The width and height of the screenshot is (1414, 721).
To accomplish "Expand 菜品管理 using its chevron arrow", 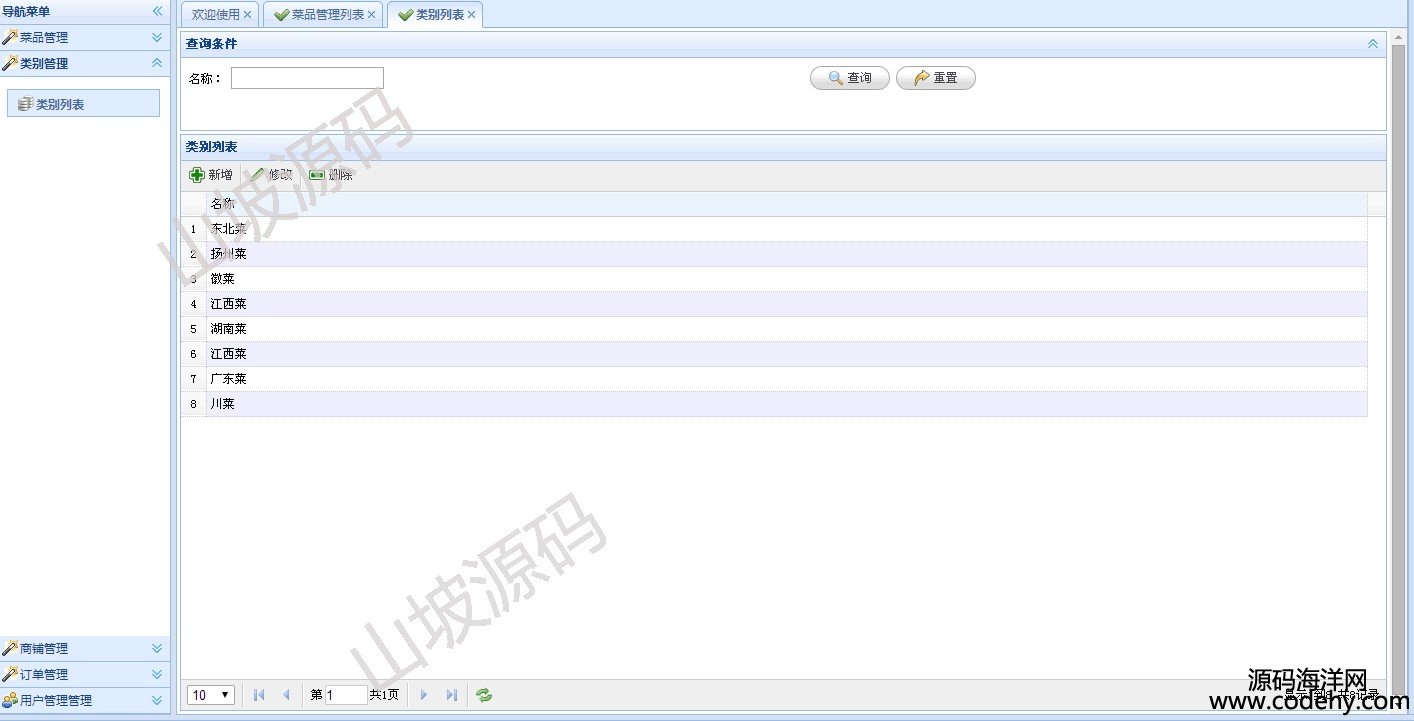I will click(157, 37).
